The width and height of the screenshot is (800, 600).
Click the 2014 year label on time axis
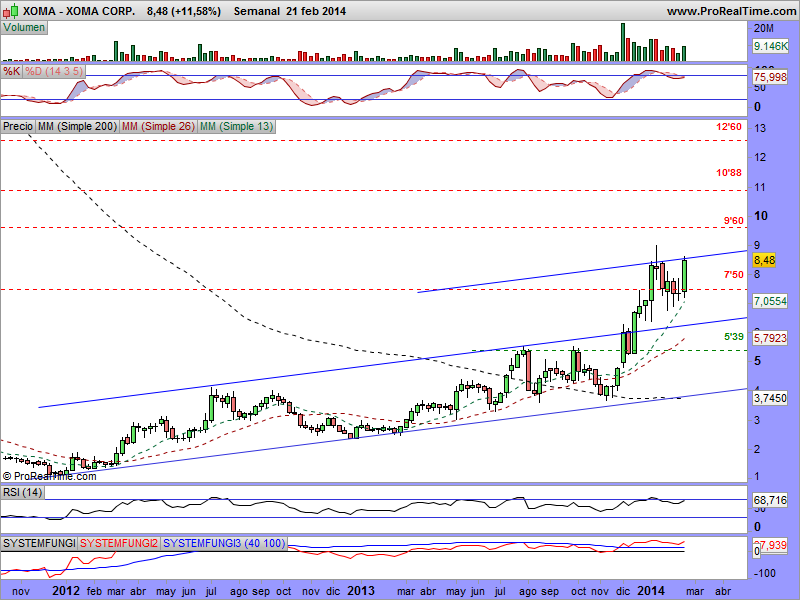[651, 591]
